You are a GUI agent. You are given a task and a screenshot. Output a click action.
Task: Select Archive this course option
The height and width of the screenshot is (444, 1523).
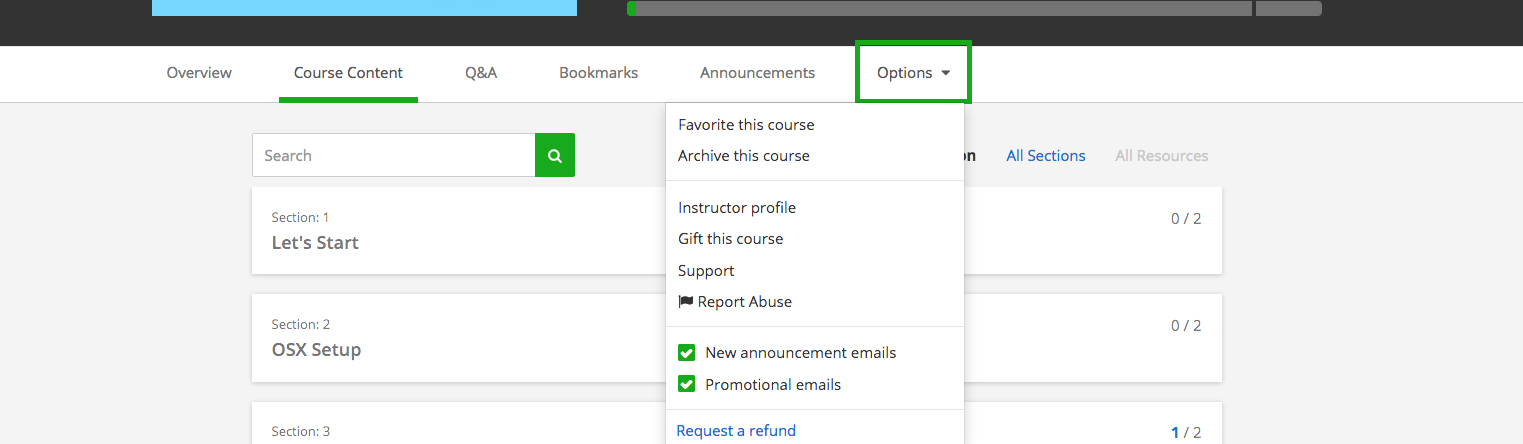tap(744, 156)
